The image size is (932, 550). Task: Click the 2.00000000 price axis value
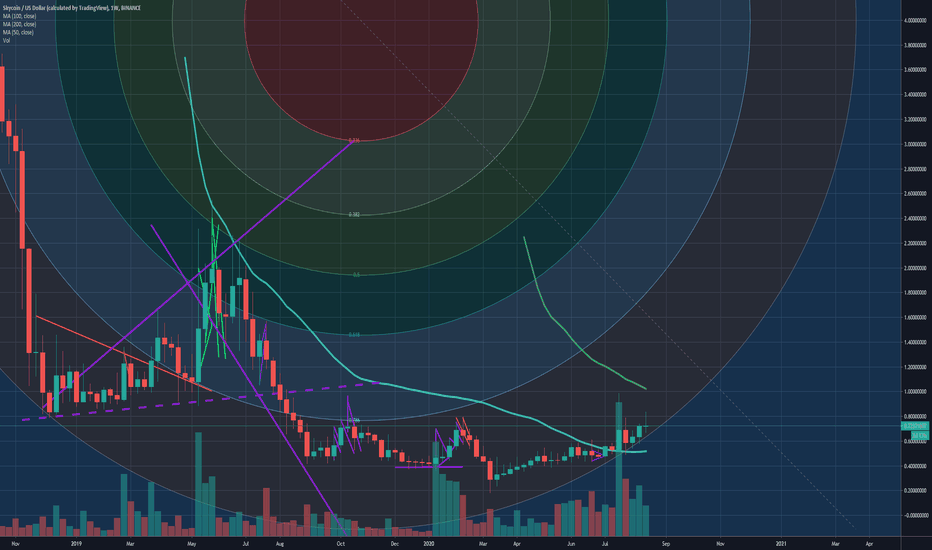pyautogui.click(x=915, y=268)
